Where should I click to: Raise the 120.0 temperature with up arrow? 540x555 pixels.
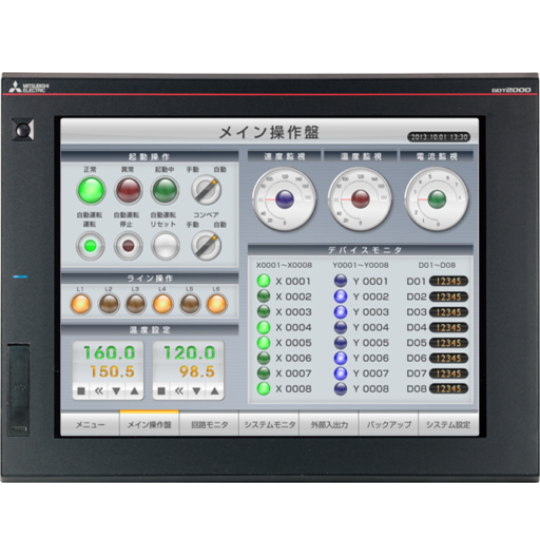click(214, 391)
